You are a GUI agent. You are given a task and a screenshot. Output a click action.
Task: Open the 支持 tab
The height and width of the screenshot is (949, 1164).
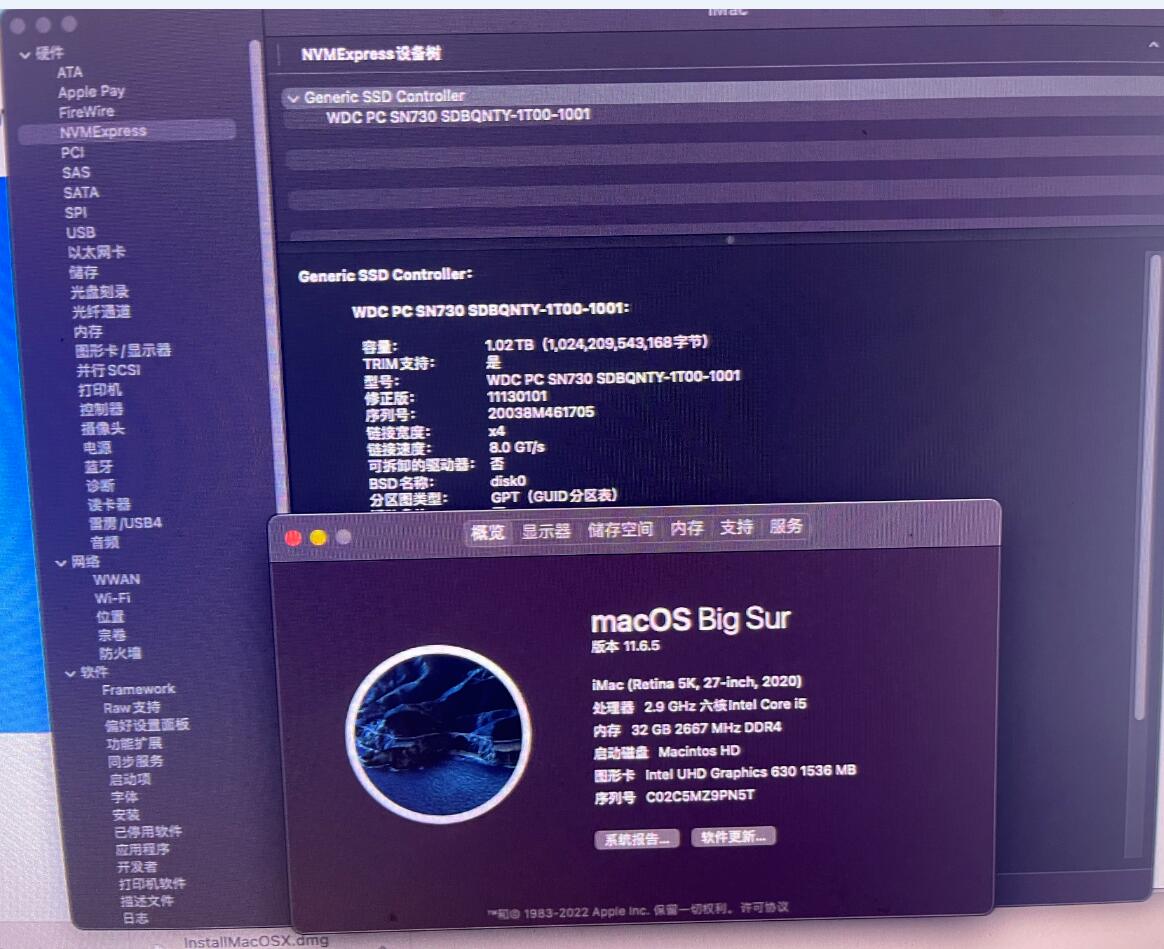pos(736,527)
